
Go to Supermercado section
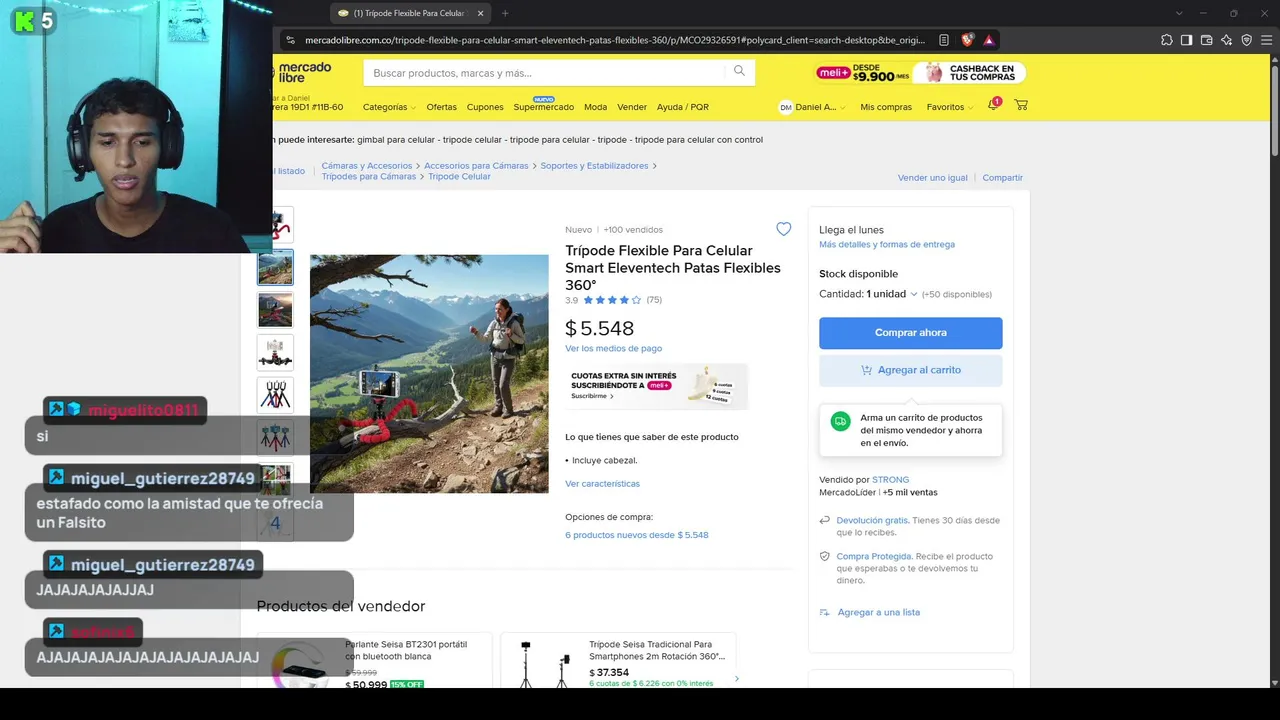coord(544,107)
